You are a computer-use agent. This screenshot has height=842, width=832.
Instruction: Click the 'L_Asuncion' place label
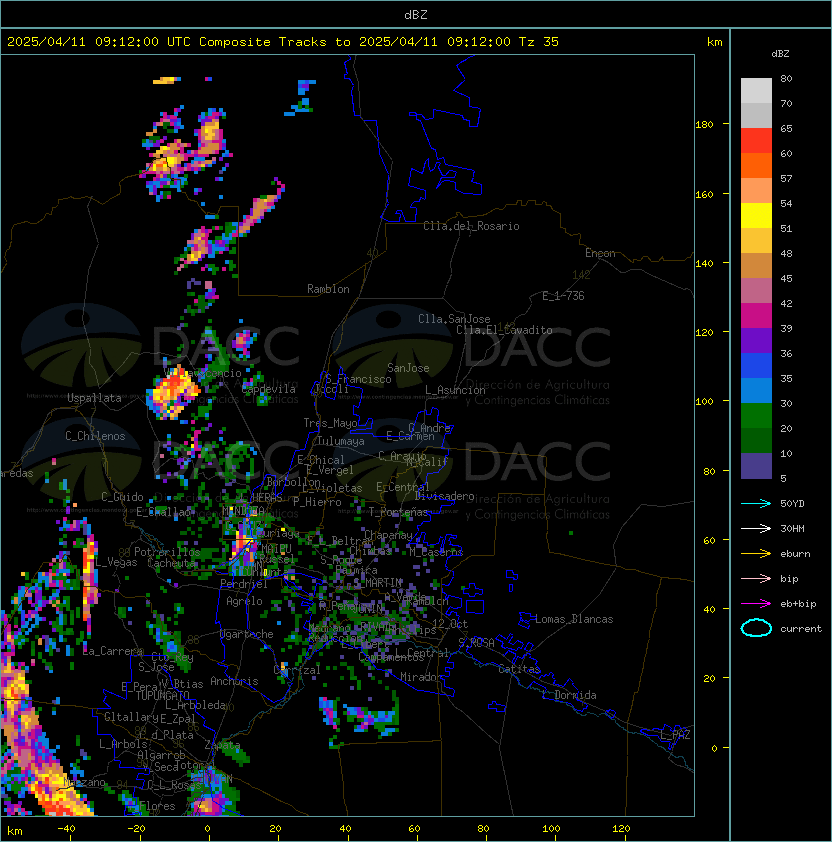pyautogui.click(x=455, y=390)
